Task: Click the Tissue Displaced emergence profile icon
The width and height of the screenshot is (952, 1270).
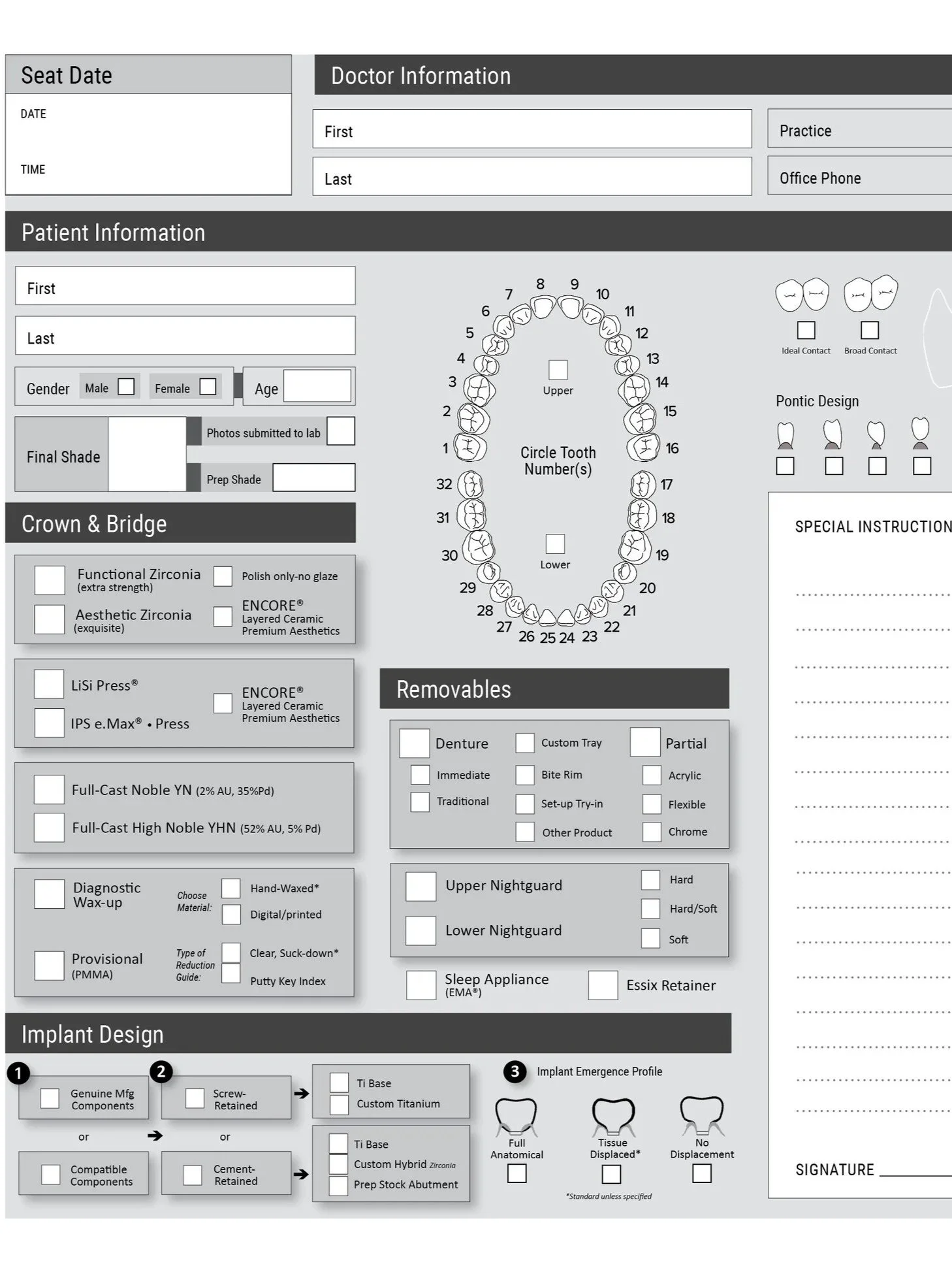Action: [612, 1116]
